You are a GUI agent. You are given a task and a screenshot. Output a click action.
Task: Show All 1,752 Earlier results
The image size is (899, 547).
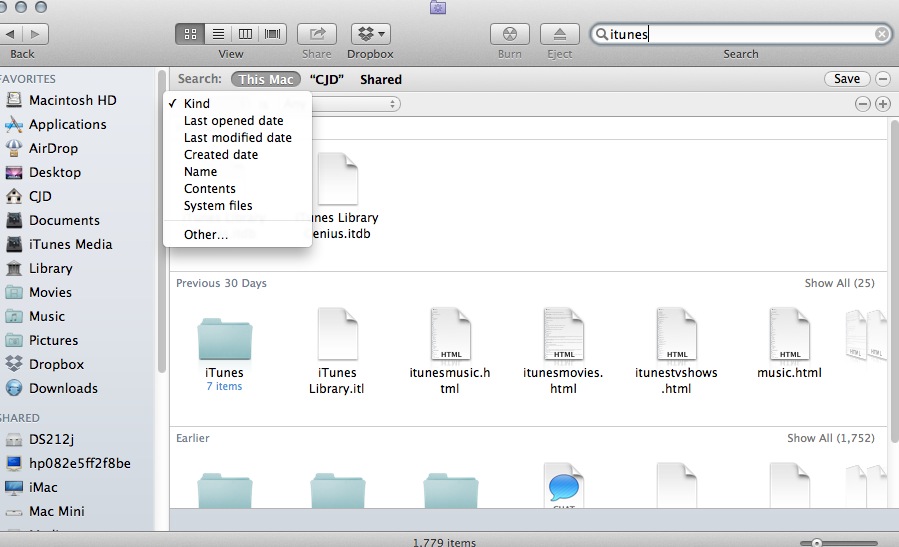click(x=831, y=438)
